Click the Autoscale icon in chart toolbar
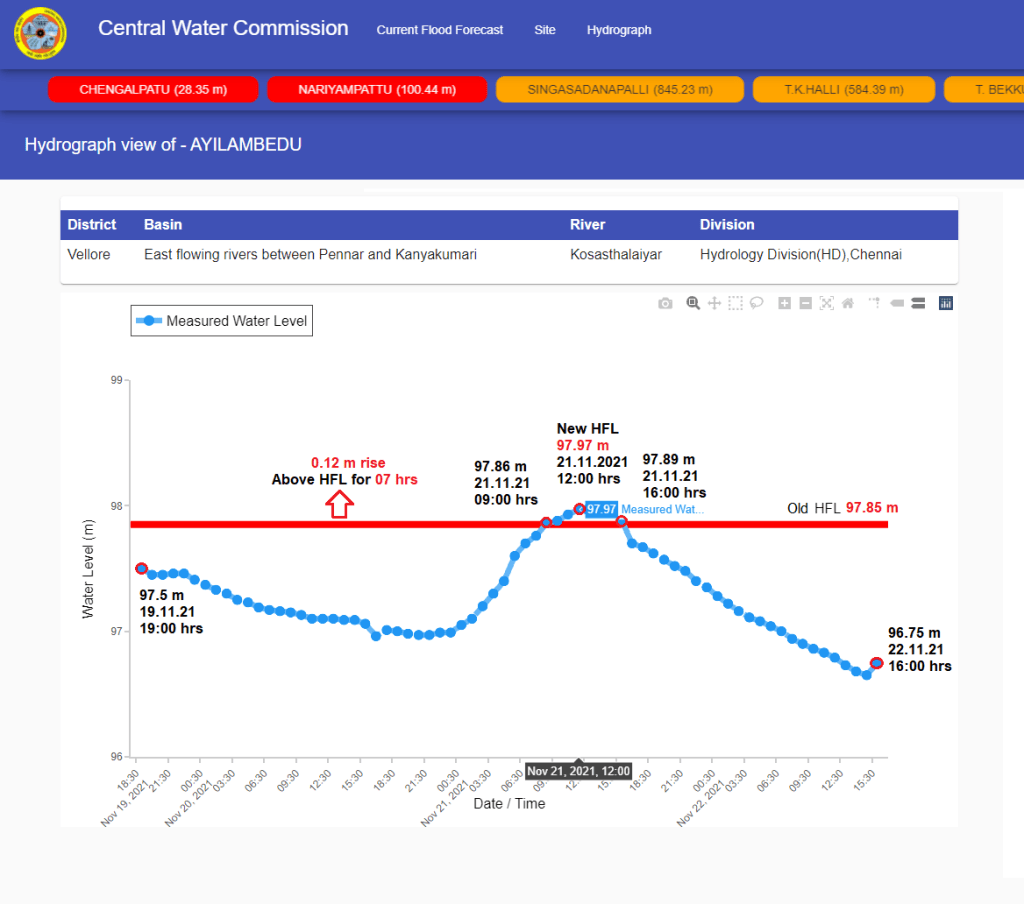This screenshot has height=904, width=1024. pos(827,303)
